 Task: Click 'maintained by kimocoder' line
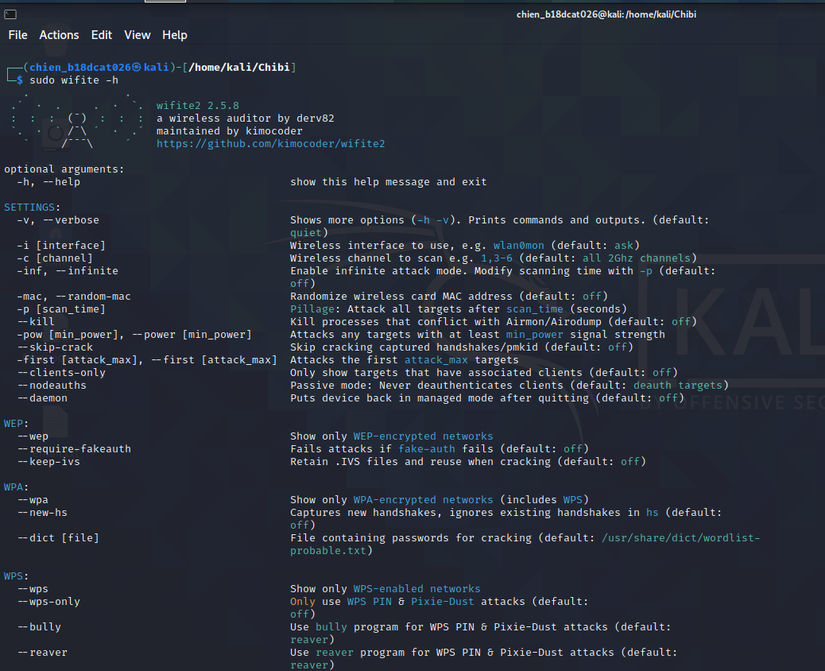(x=229, y=131)
